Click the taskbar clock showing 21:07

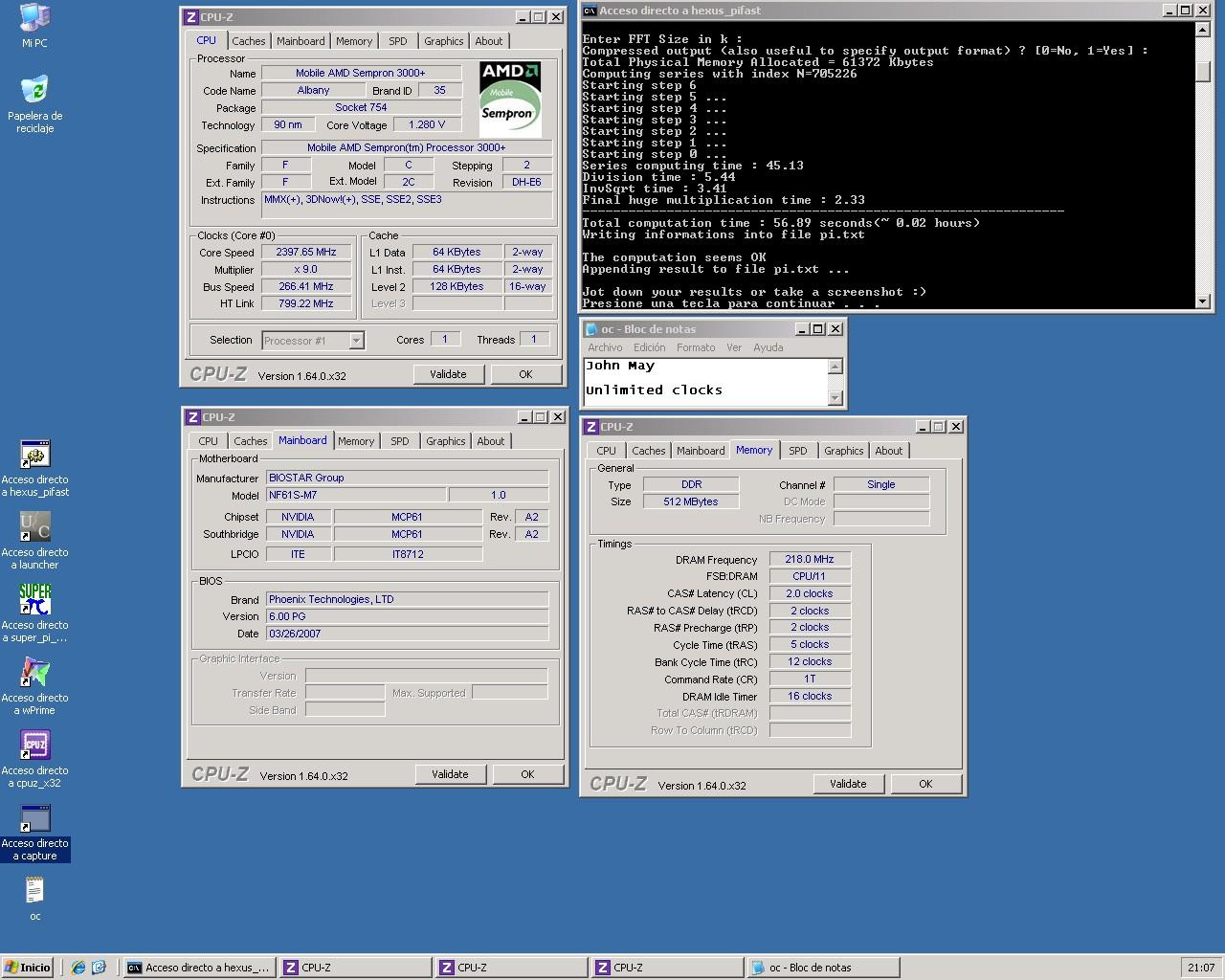(x=1201, y=968)
